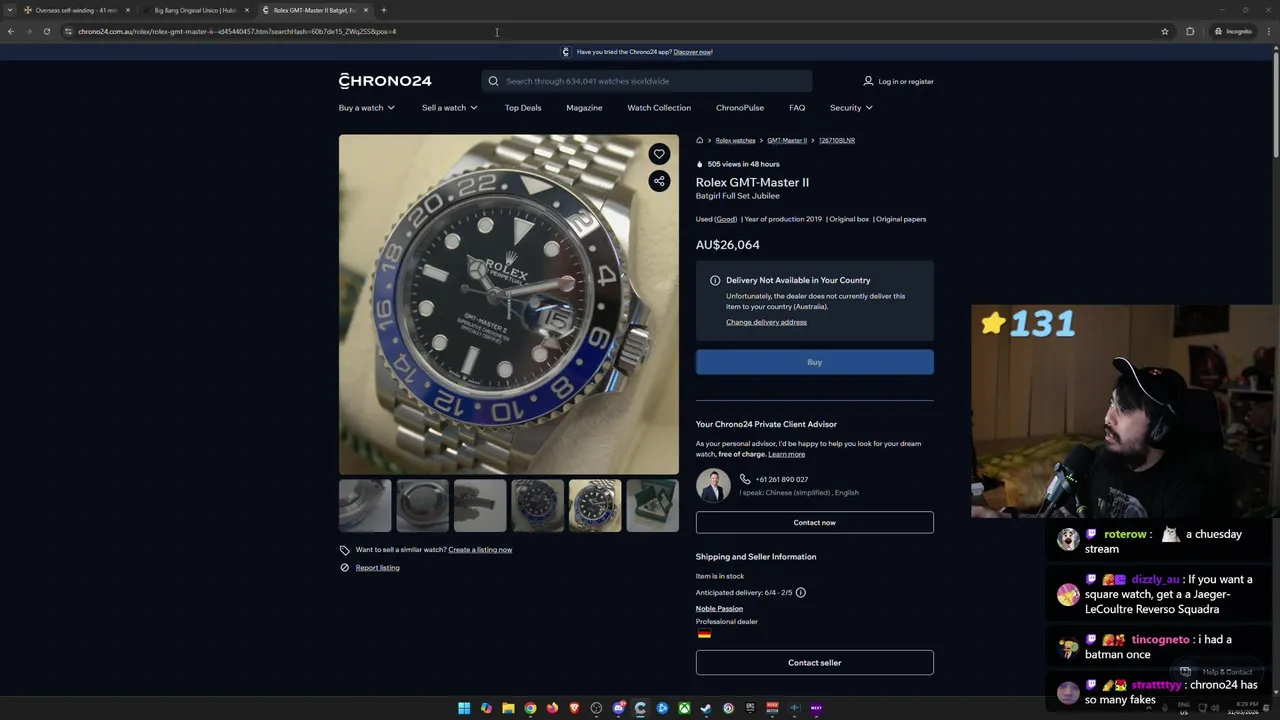Click the blue Buy button
1280x720 pixels.
tap(815, 362)
